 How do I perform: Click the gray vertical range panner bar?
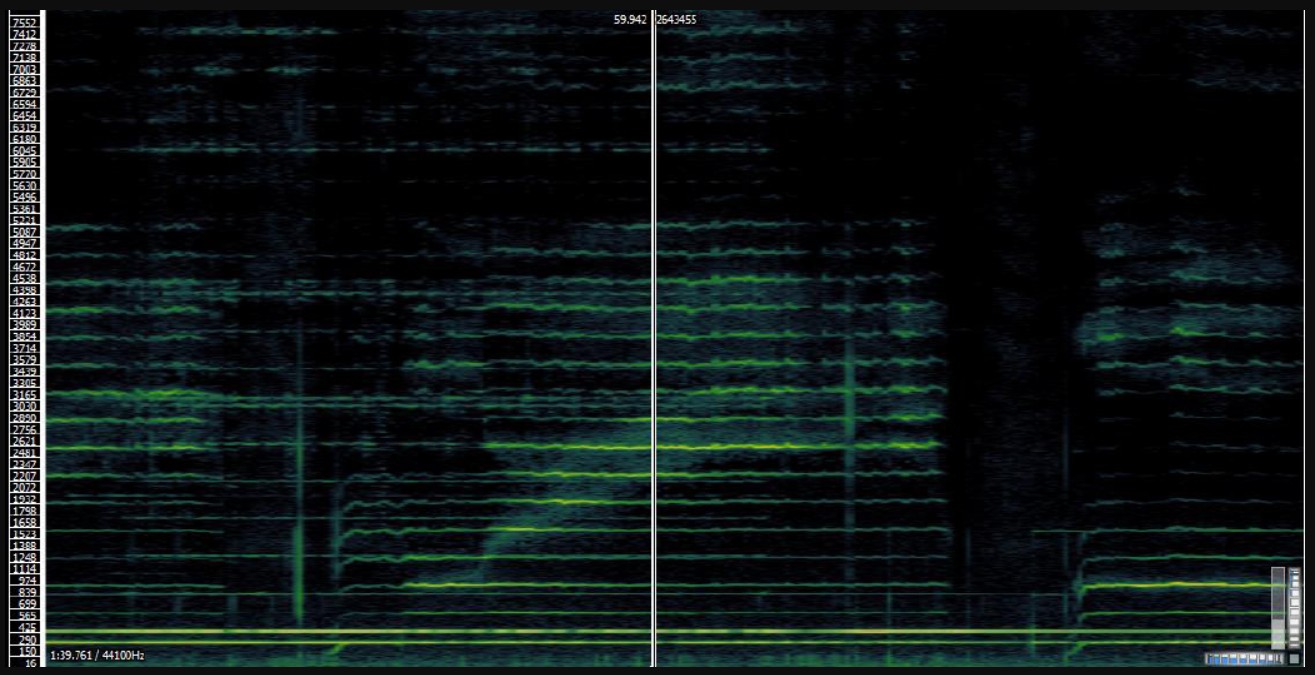pos(1277,607)
